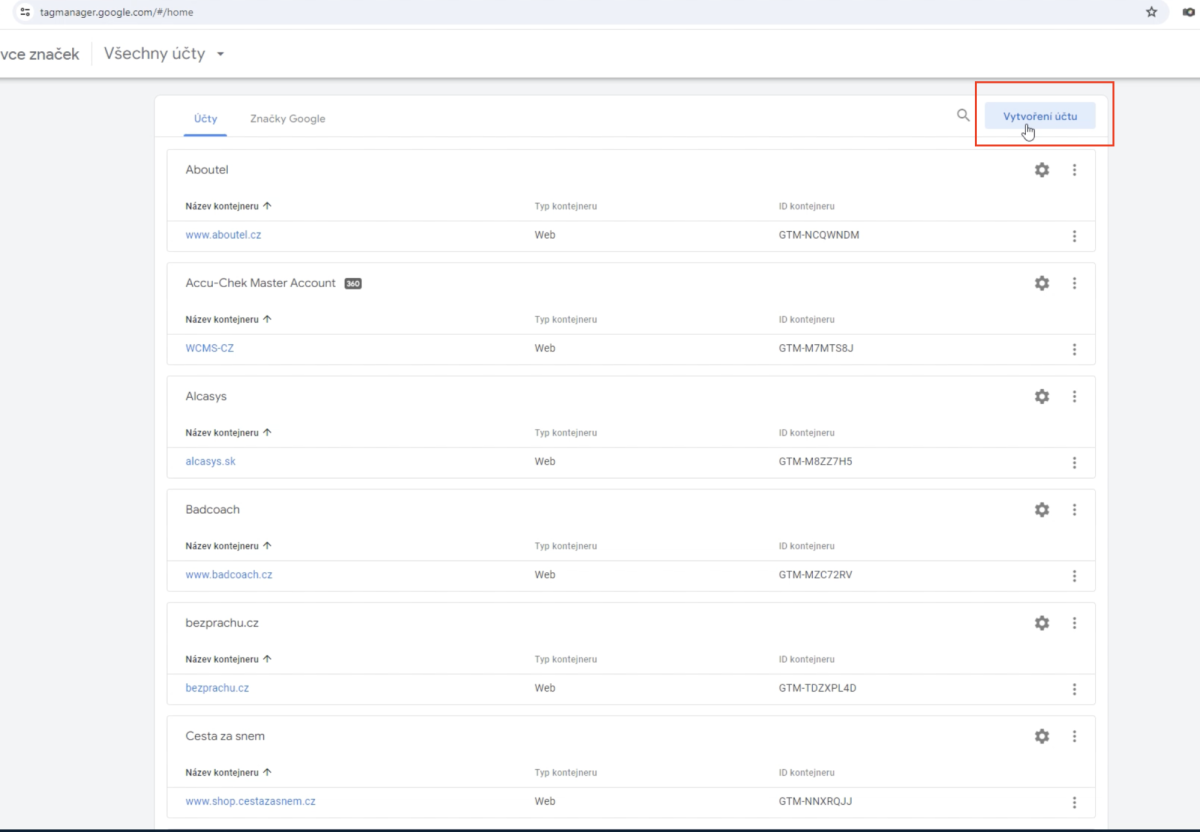Sort Accu-Chek containers by Název kontejneru
Viewport: 1200px width, 832px height.
pos(229,319)
